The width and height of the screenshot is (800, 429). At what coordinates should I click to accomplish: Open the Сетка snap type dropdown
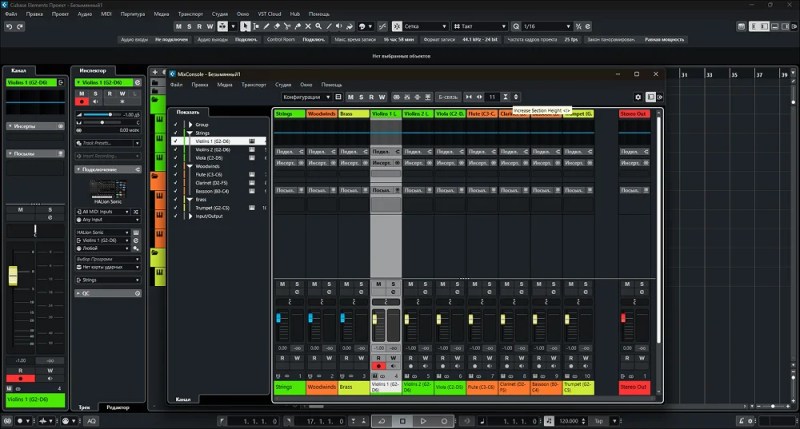425,27
